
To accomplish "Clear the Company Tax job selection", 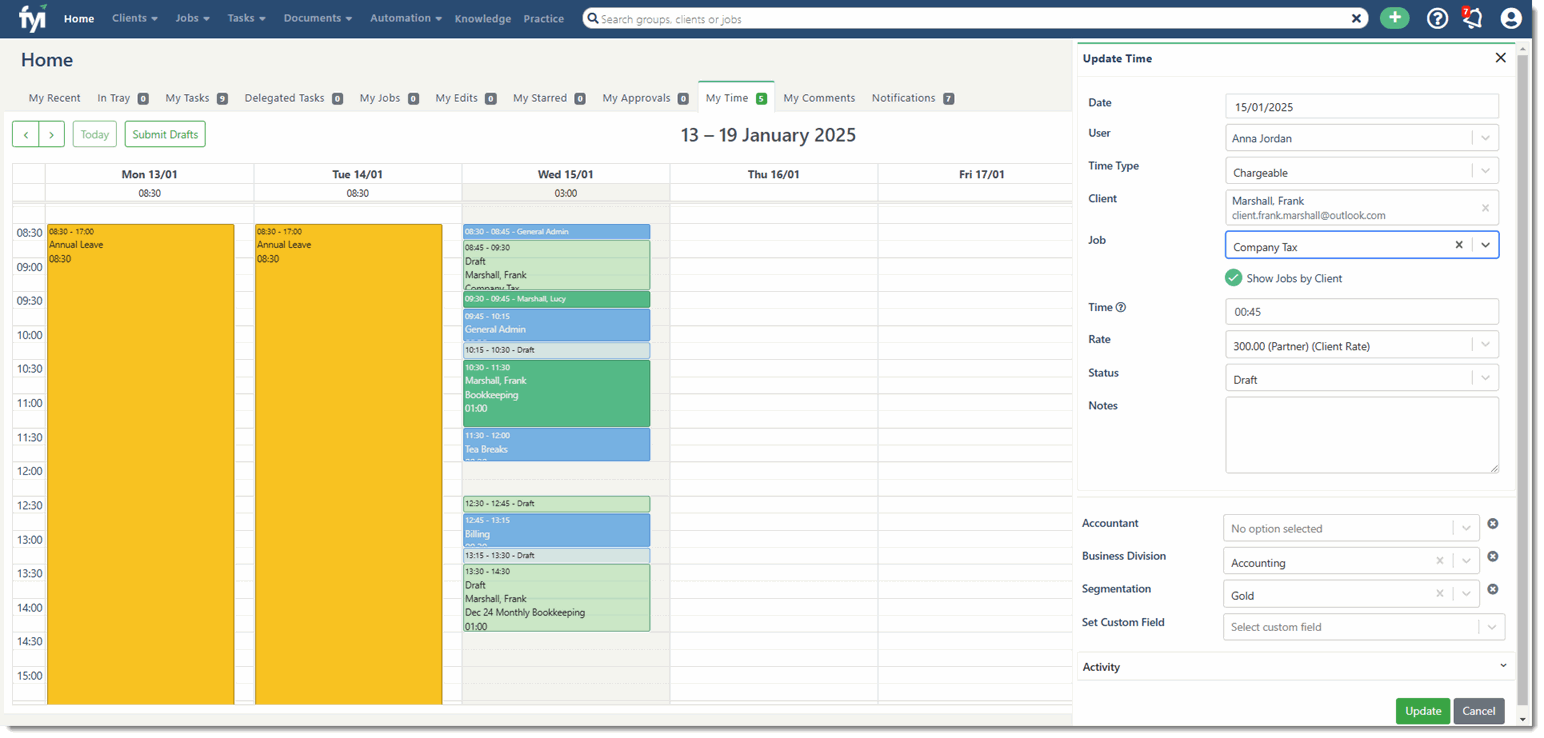I will coord(1458,245).
